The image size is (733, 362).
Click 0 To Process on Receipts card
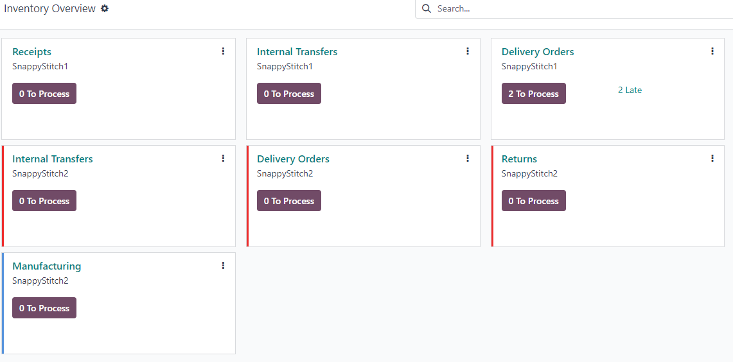click(44, 94)
